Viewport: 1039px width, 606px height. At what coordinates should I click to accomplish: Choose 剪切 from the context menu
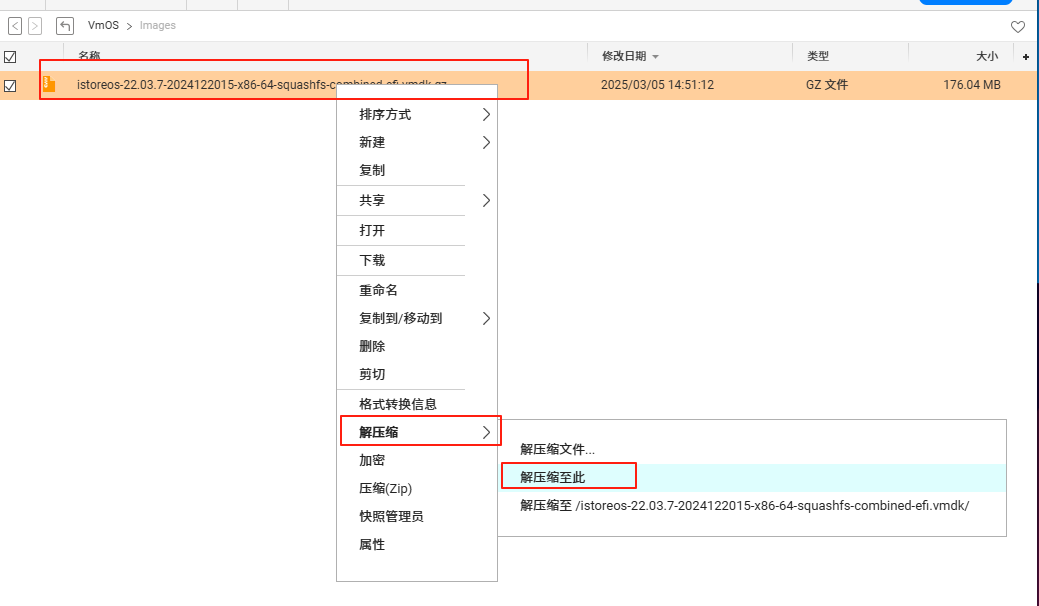click(417, 374)
